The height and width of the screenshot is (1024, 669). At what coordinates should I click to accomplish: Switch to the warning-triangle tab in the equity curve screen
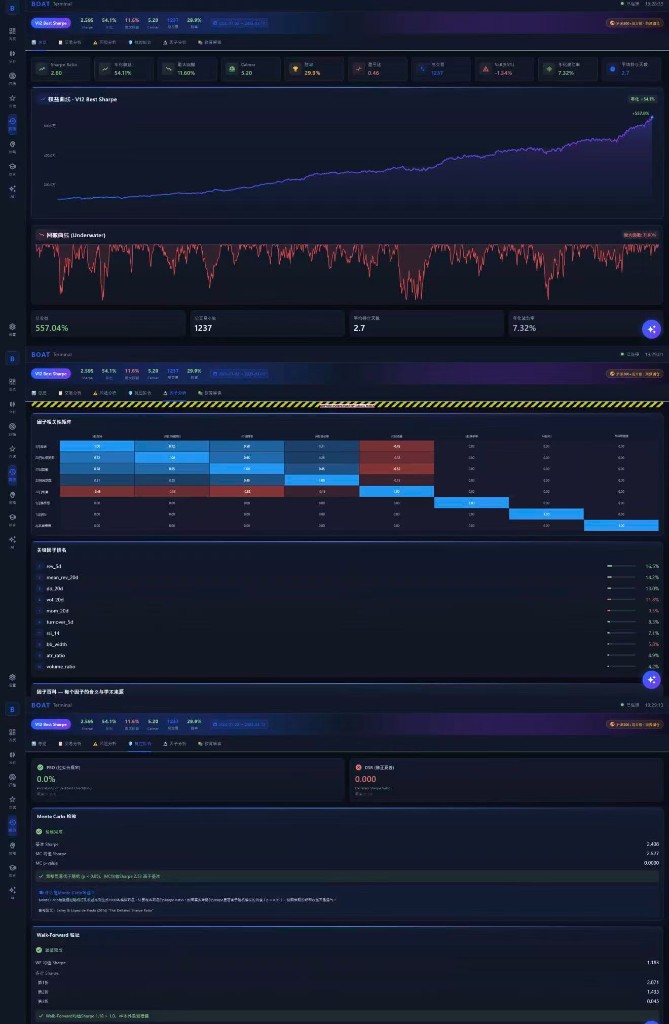tap(105, 42)
